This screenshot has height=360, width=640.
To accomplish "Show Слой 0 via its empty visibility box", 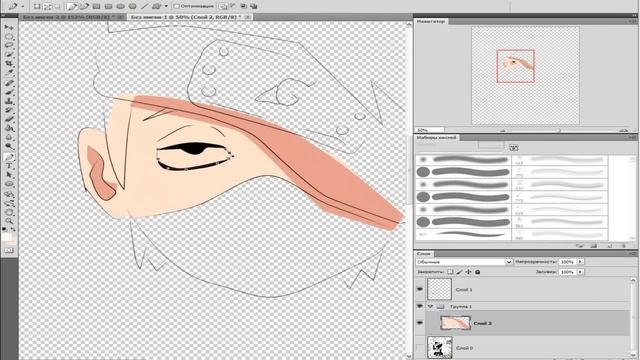I will pos(420,348).
